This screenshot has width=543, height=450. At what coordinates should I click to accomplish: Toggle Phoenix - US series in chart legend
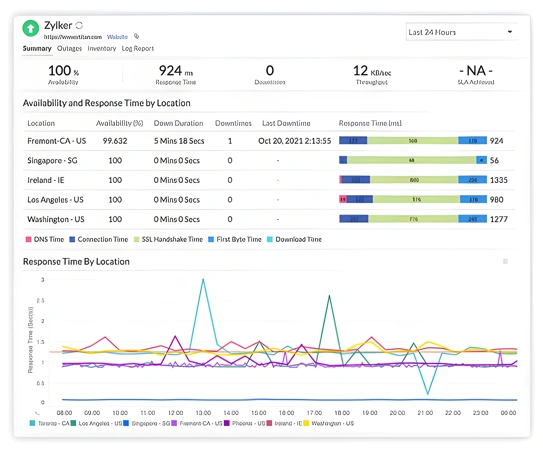coord(244,423)
